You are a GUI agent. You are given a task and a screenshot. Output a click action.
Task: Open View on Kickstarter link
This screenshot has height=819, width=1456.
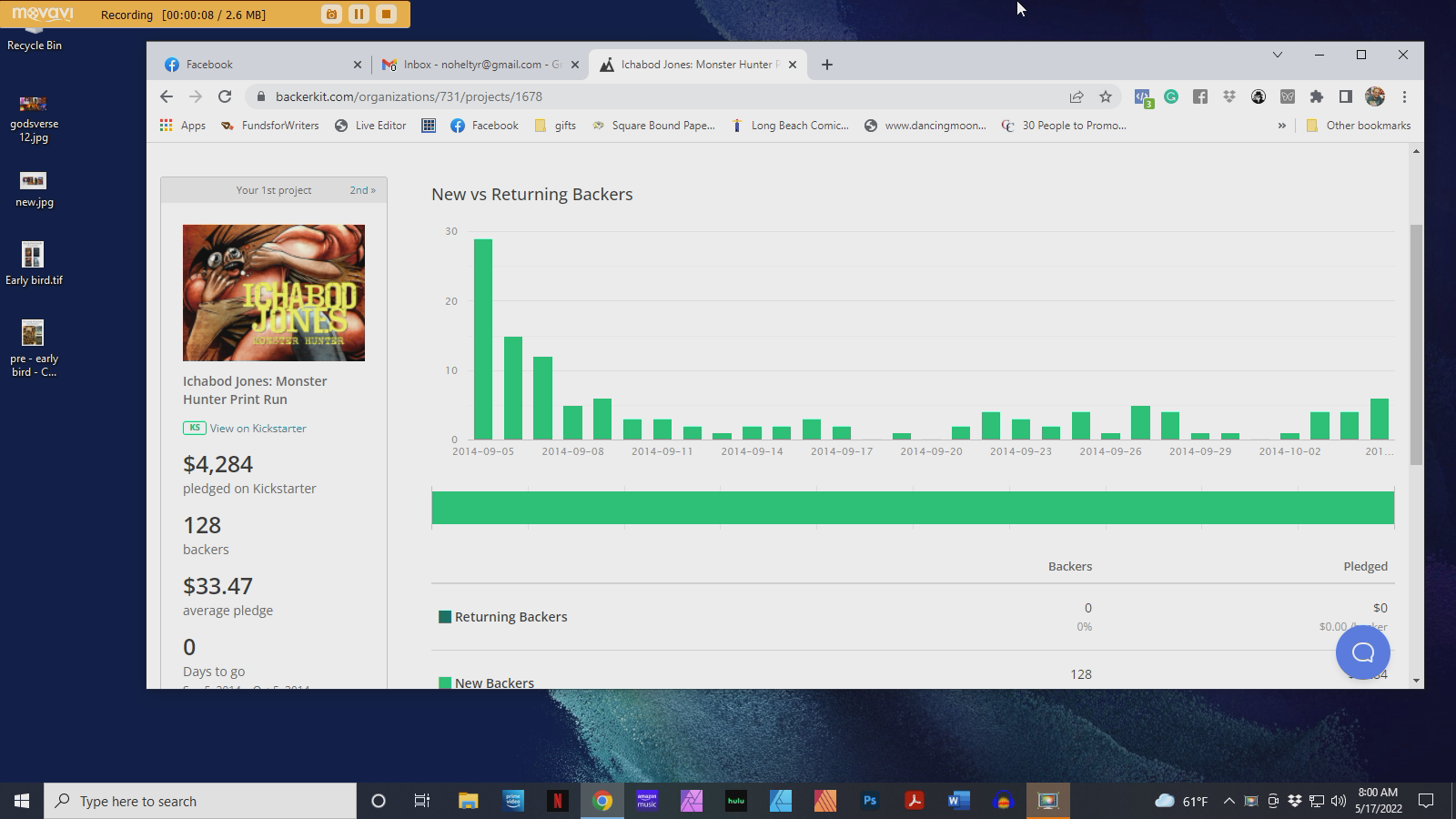point(258,428)
